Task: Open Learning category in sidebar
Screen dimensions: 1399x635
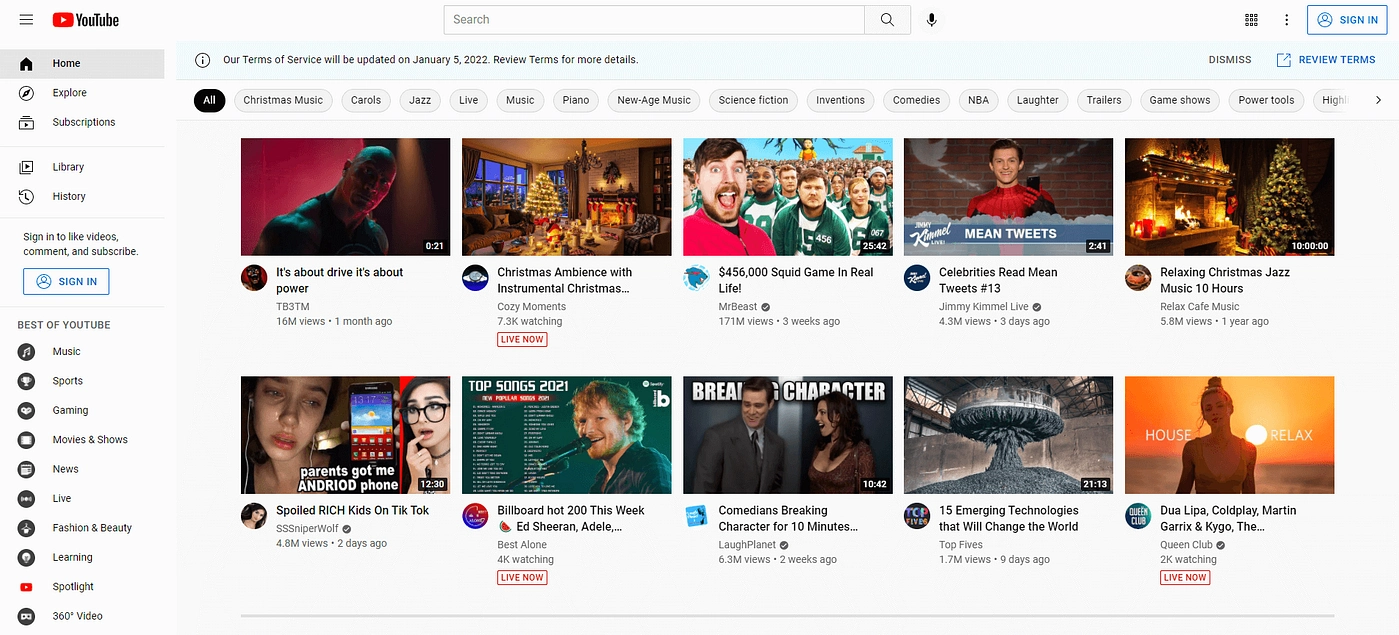Action: click(x=82, y=557)
